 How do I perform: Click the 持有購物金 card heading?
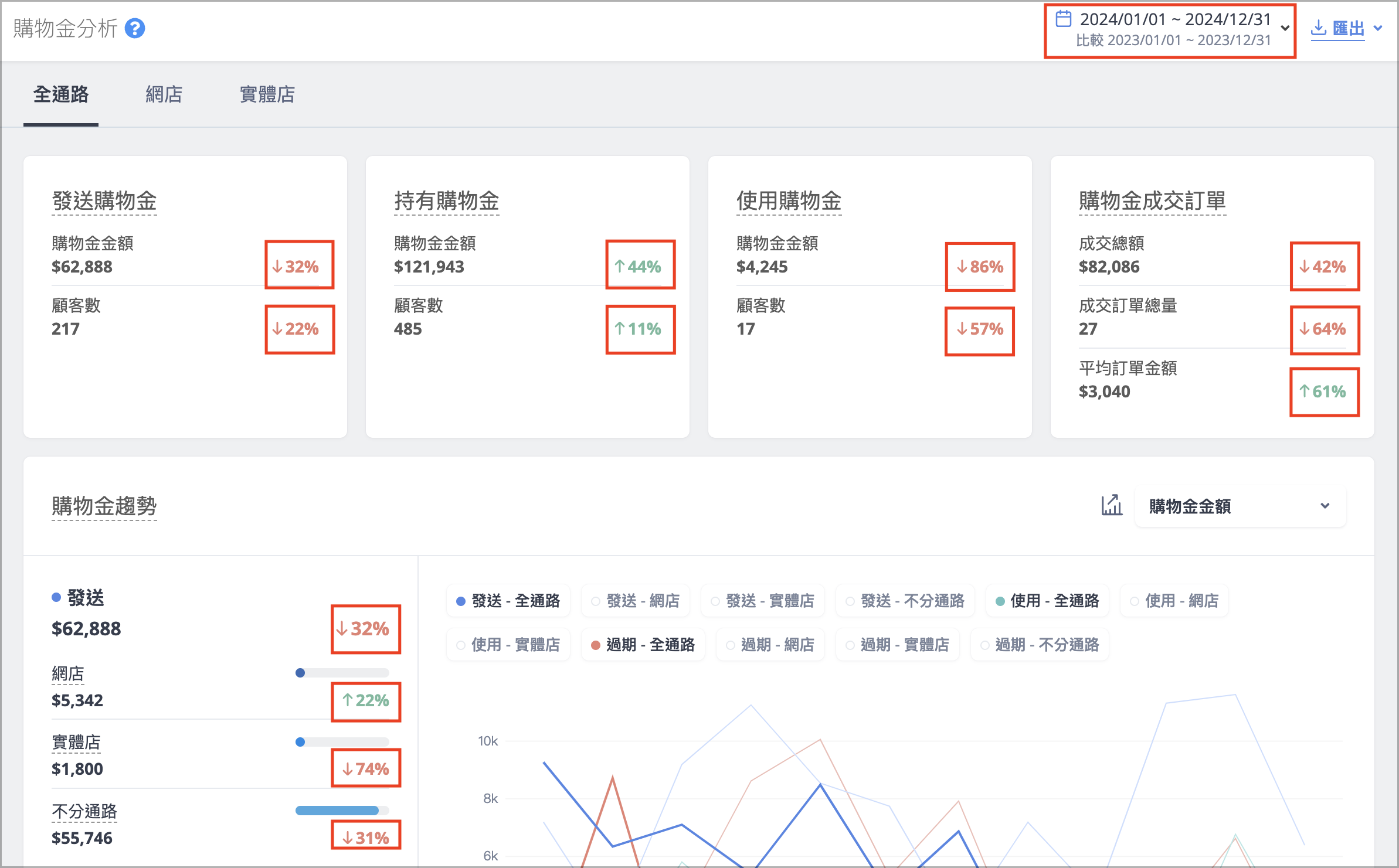coord(447,201)
